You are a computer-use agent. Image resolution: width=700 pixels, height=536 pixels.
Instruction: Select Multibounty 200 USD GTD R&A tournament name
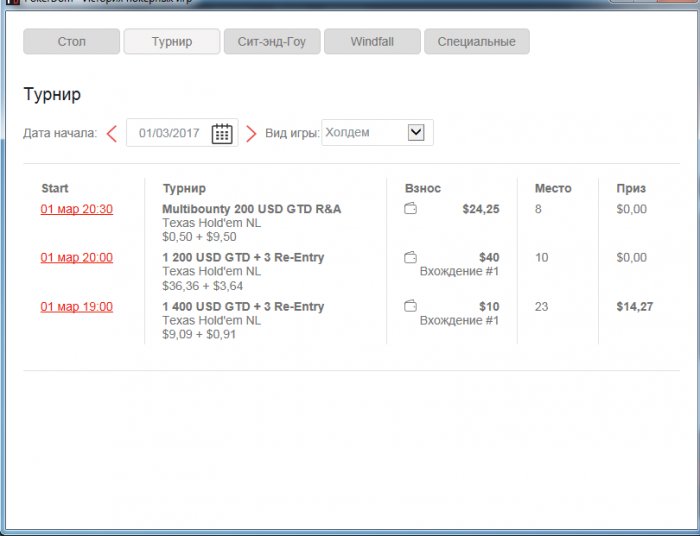(251, 209)
